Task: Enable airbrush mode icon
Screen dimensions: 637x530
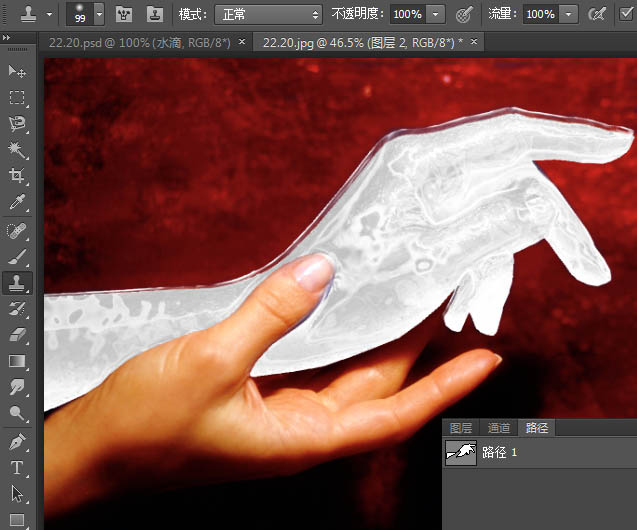Action: 597,15
